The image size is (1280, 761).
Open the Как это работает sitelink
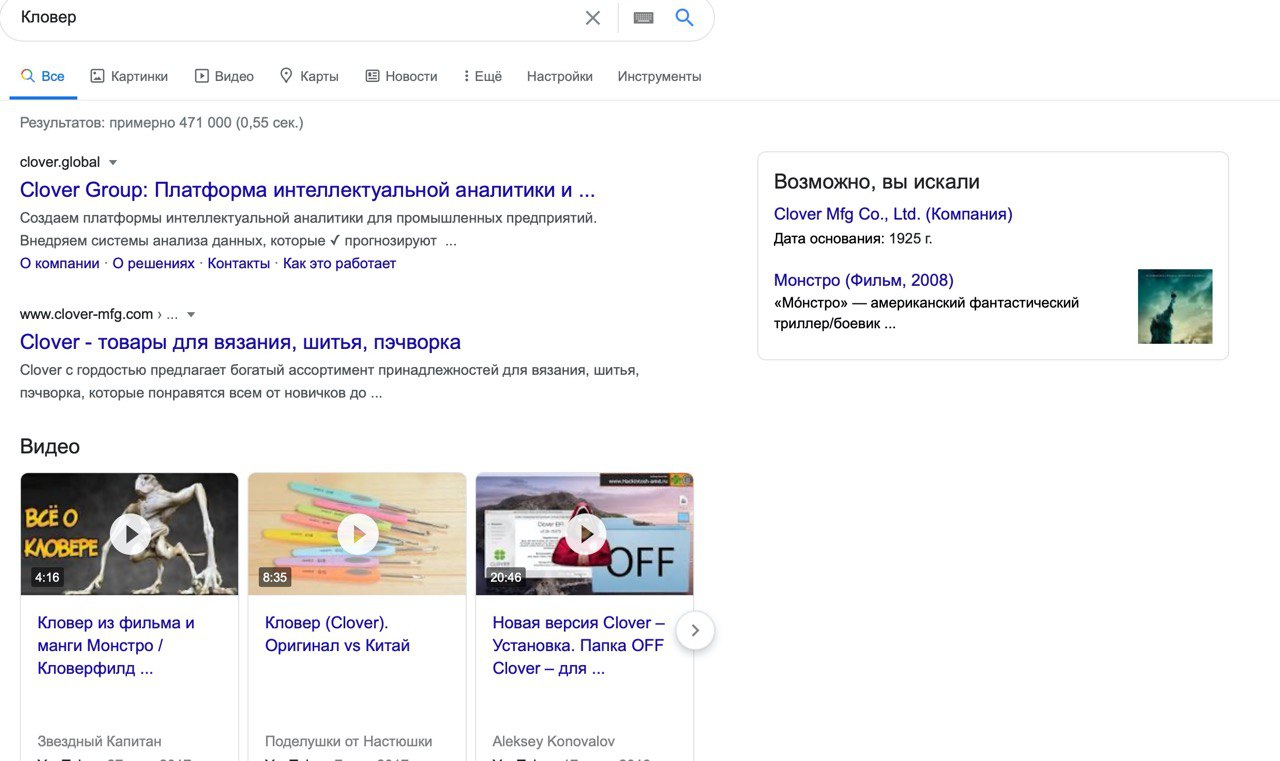340,263
